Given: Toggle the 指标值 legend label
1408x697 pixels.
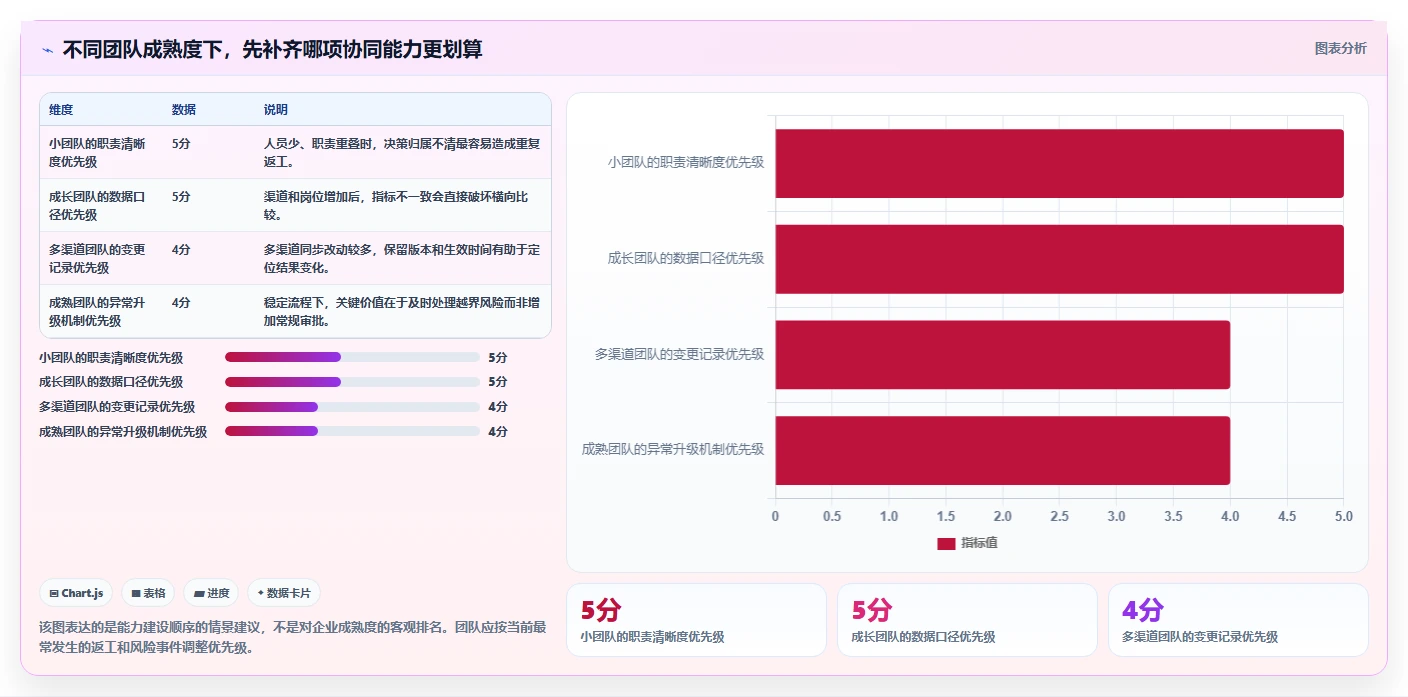Looking at the screenshot, I should [979, 543].
